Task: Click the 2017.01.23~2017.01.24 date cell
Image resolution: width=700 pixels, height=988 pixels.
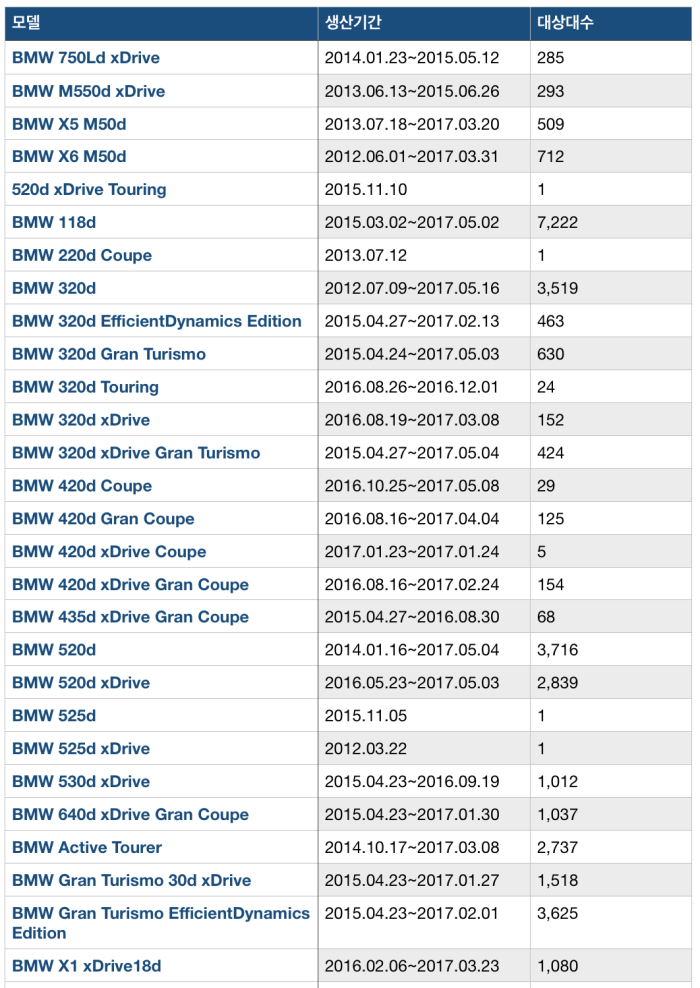Action: coord(411,552)
